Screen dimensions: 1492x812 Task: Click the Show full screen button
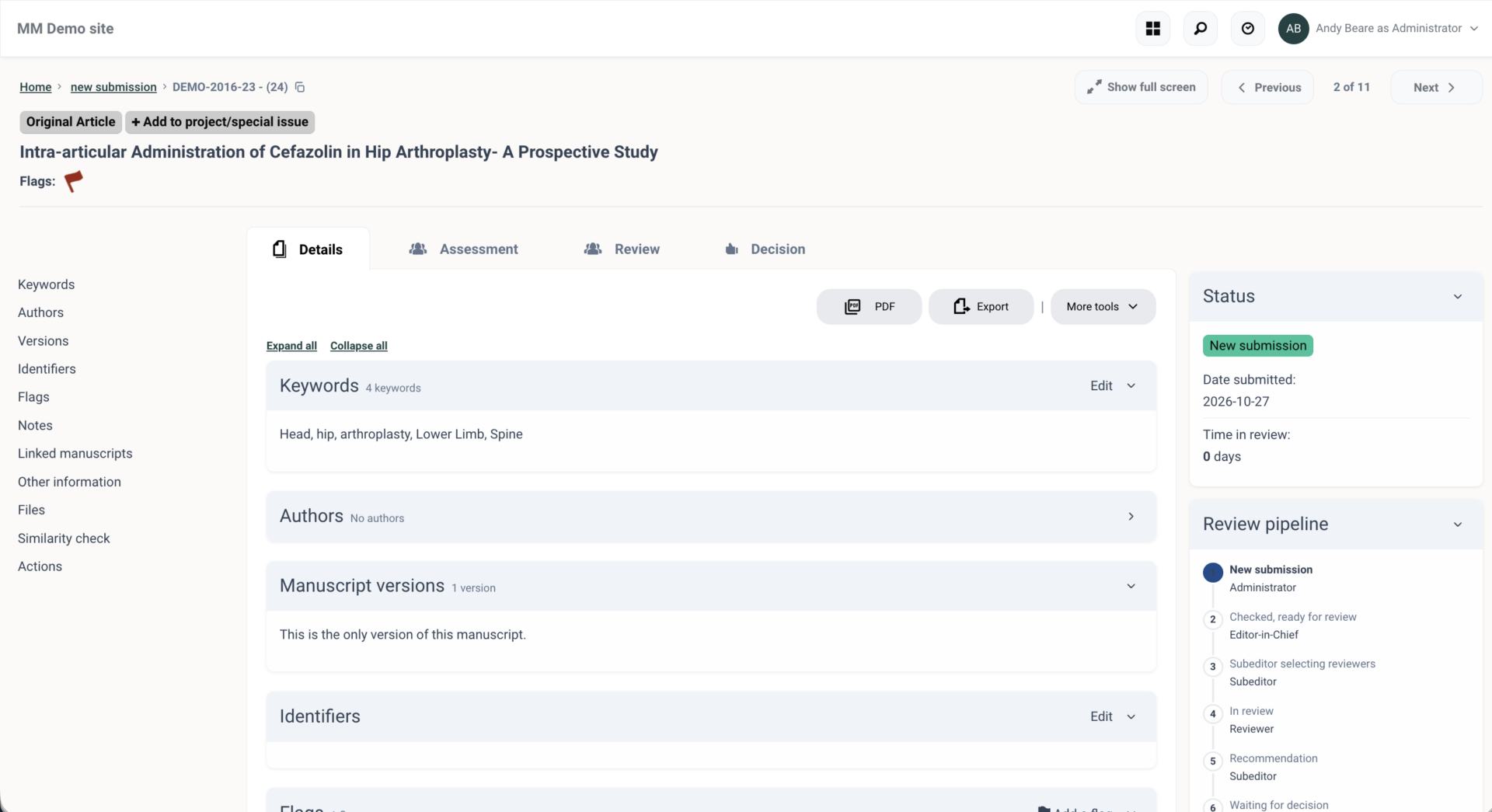click(x=1141, y=87)
